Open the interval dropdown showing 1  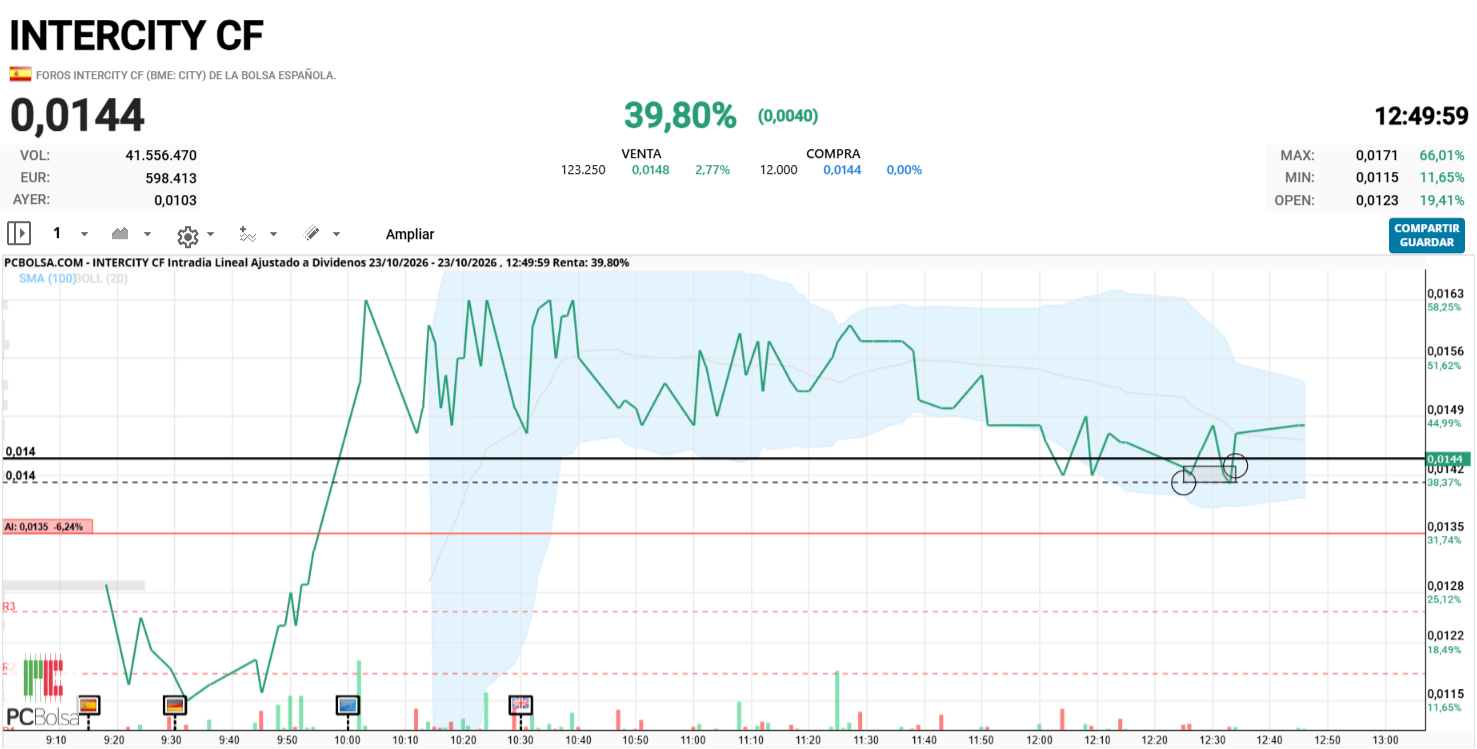(70, 233)
